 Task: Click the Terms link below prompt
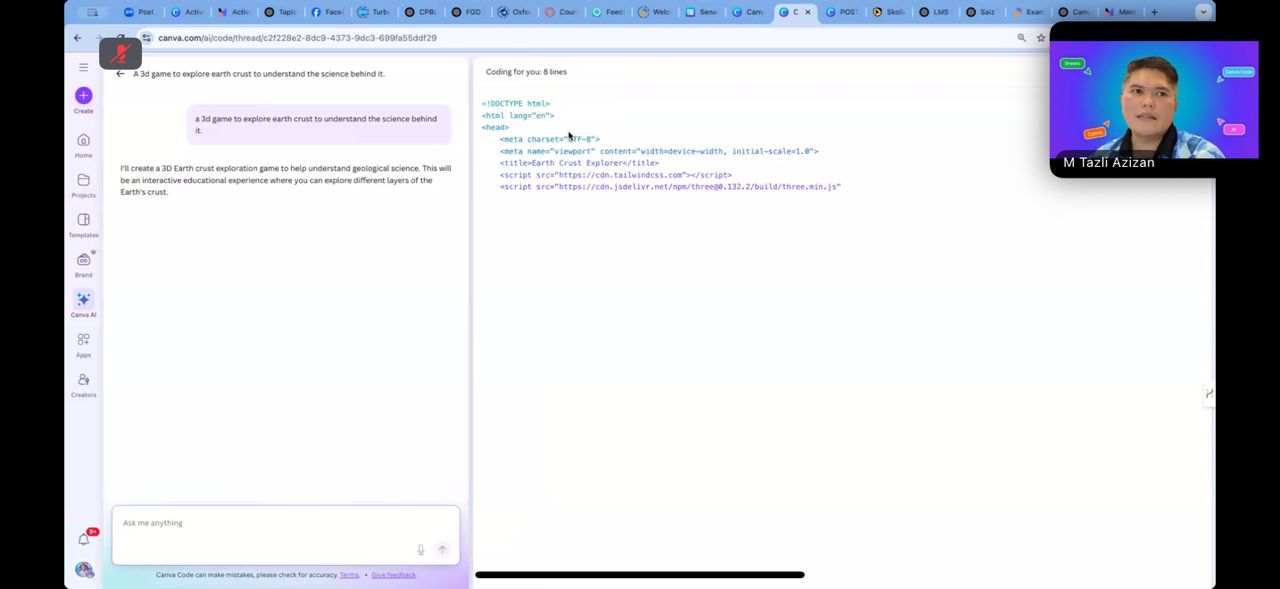(x=349, y=575)
